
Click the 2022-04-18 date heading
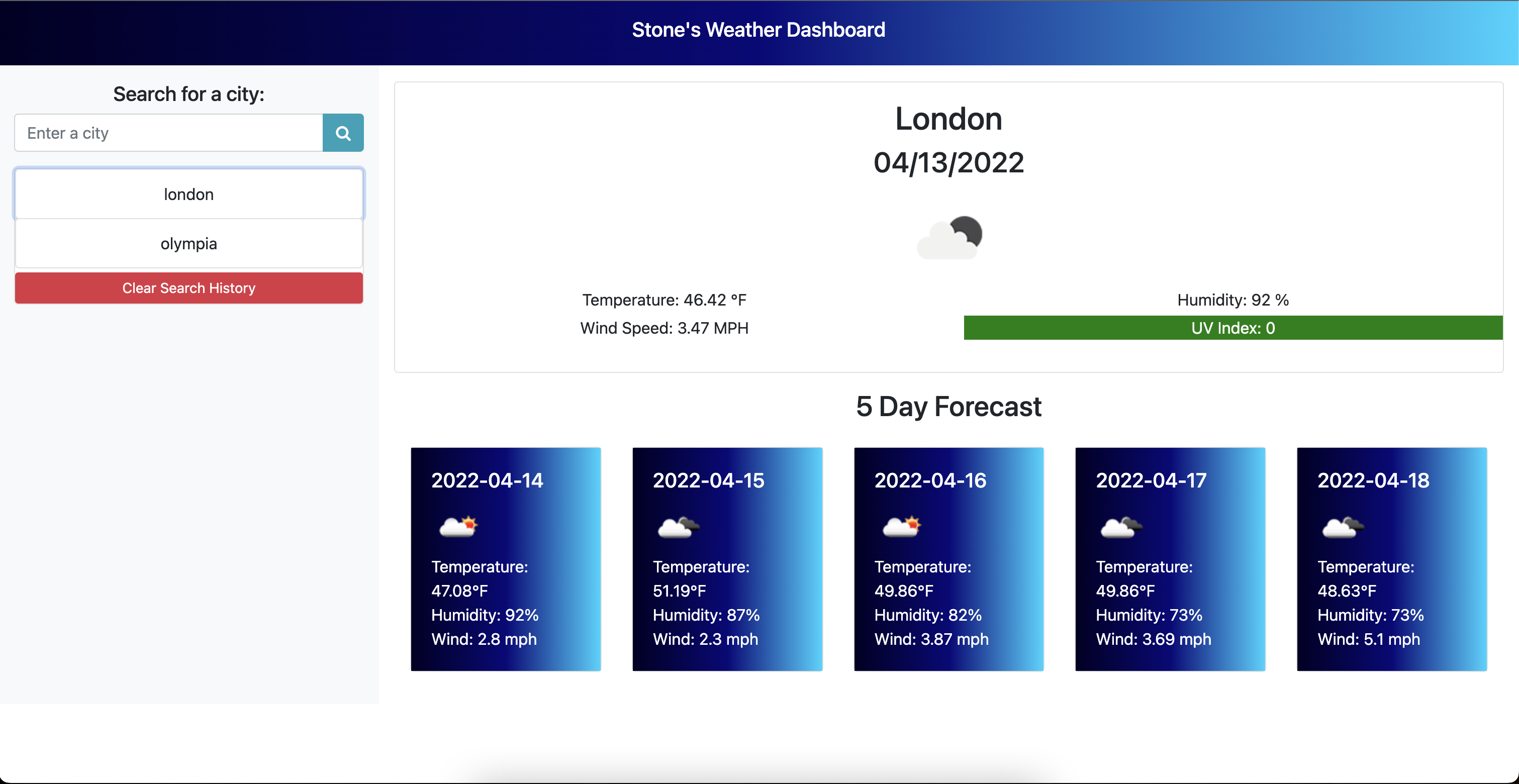pos(1373,480)
